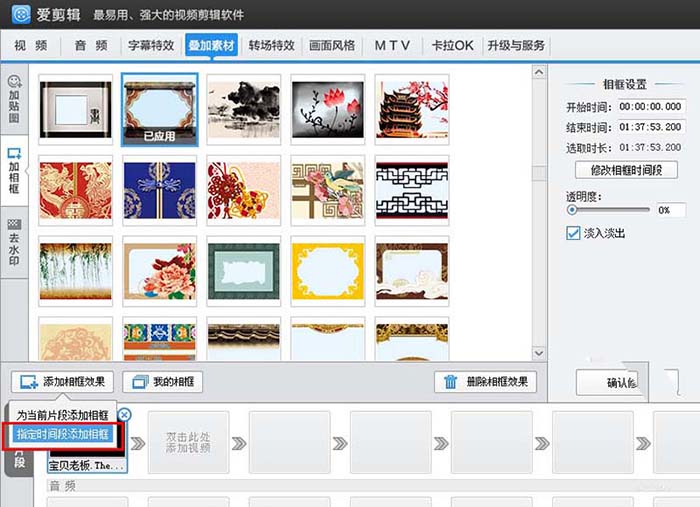Click the blue X on the video clip
This screenshot has height=507, width=700.
(x=124, y=414)
